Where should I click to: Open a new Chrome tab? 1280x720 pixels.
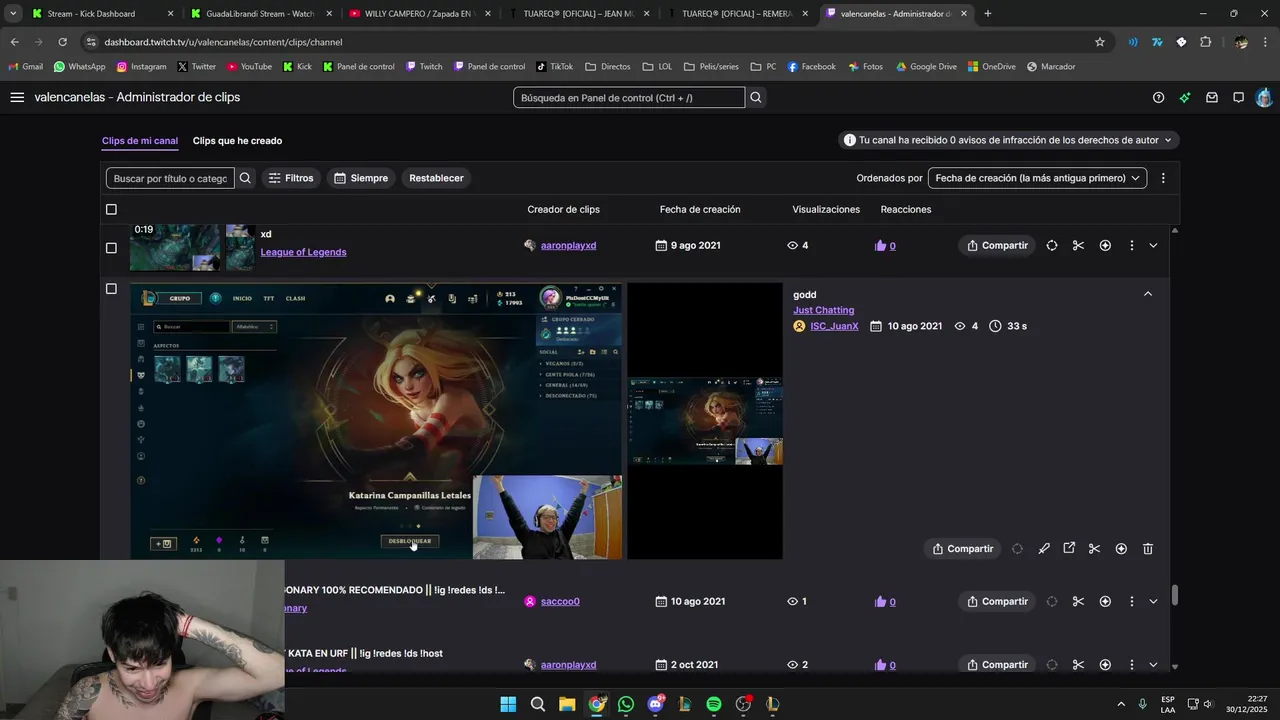[x=987, y=14]
